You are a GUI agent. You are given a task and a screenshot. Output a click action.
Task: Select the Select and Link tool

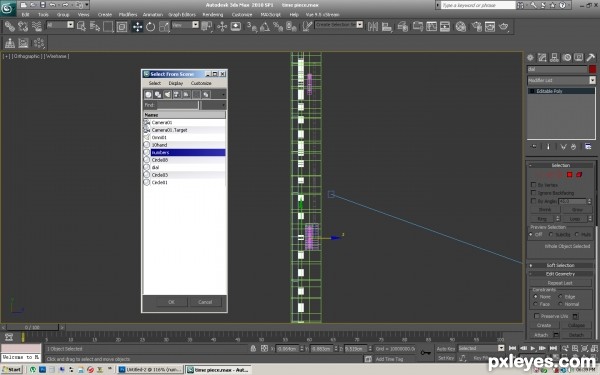point(10,26)
